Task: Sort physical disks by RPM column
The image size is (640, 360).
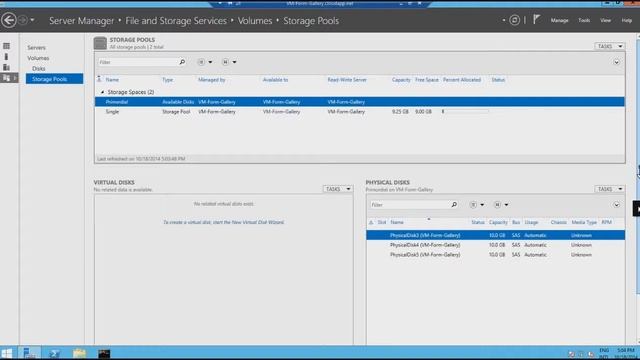Action: point(607,222)
